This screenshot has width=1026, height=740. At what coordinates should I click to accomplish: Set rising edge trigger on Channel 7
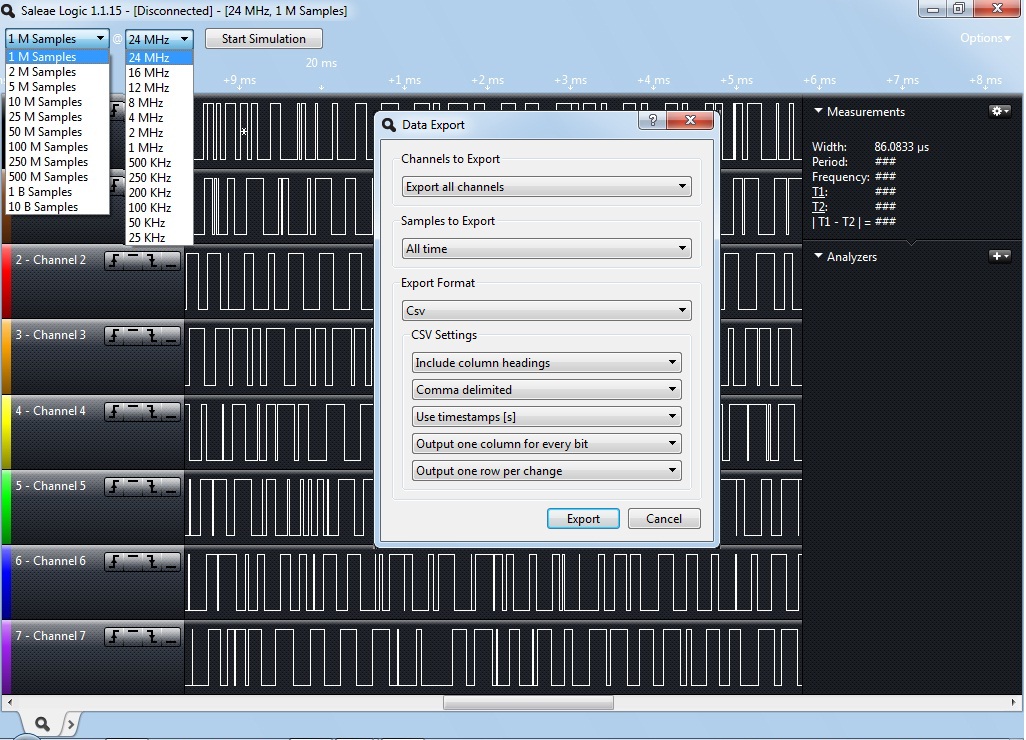(115, 637)
